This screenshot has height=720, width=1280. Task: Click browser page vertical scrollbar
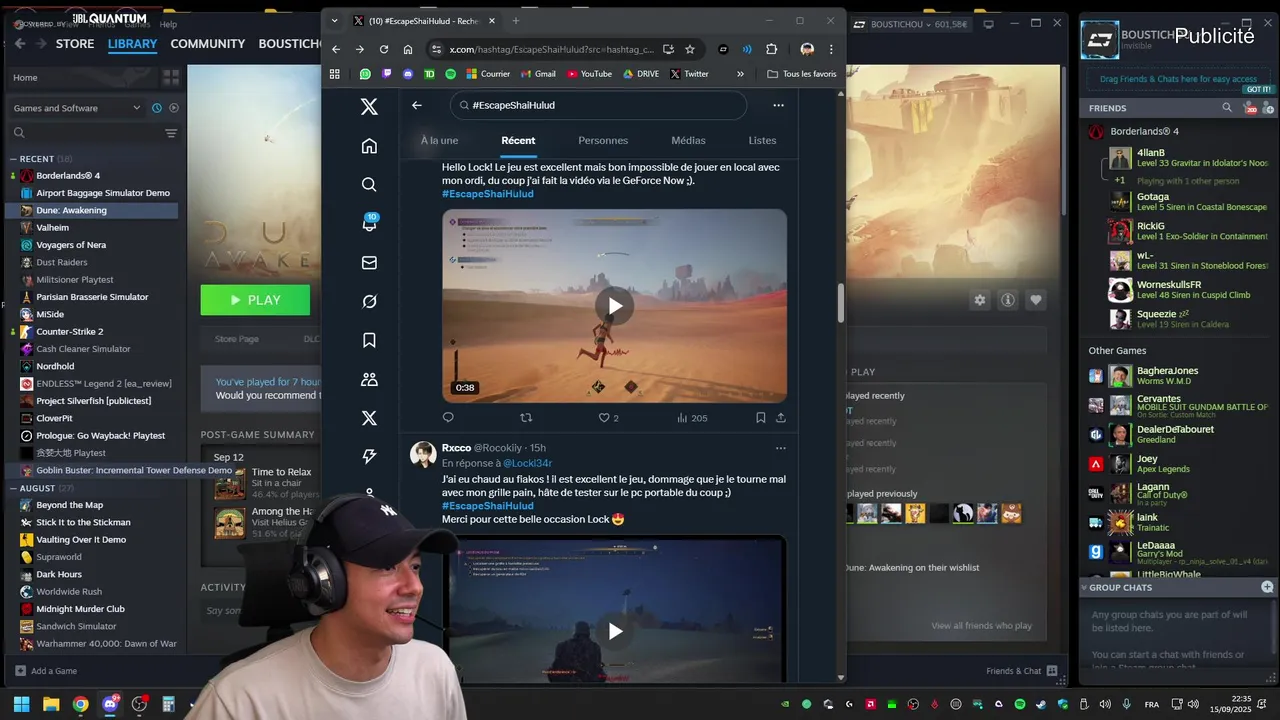pyautogui.click(x=841, y=303)
